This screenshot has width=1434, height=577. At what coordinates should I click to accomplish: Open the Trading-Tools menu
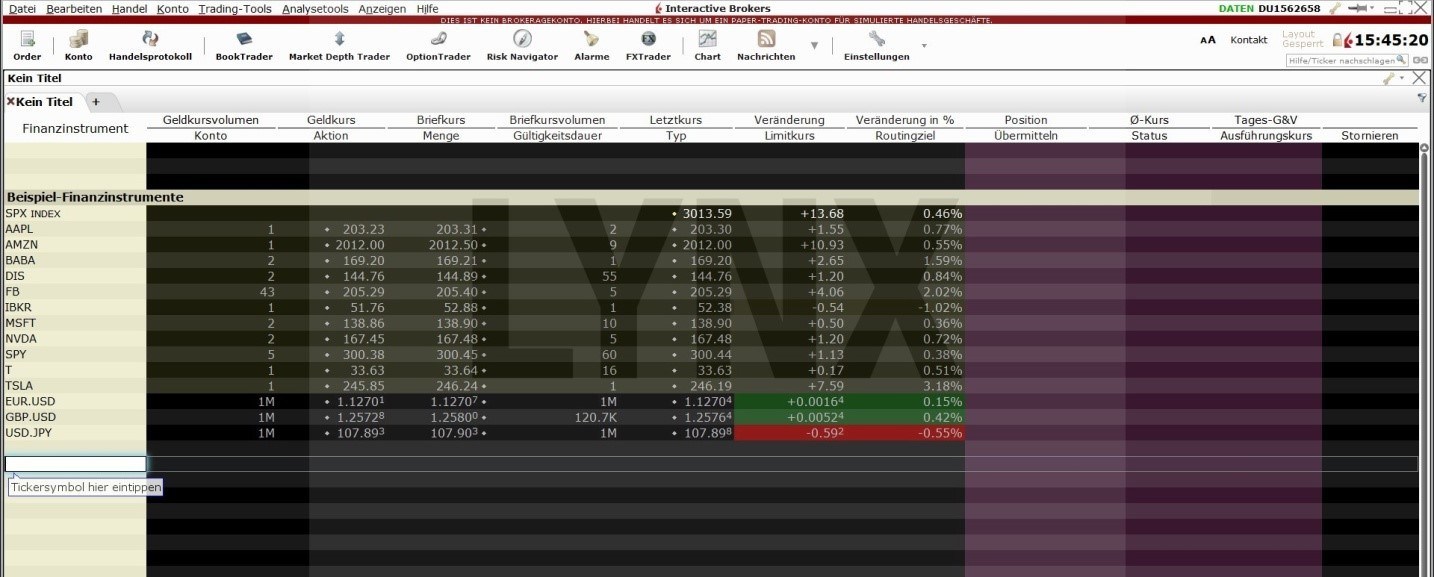[x=235, y=8]
